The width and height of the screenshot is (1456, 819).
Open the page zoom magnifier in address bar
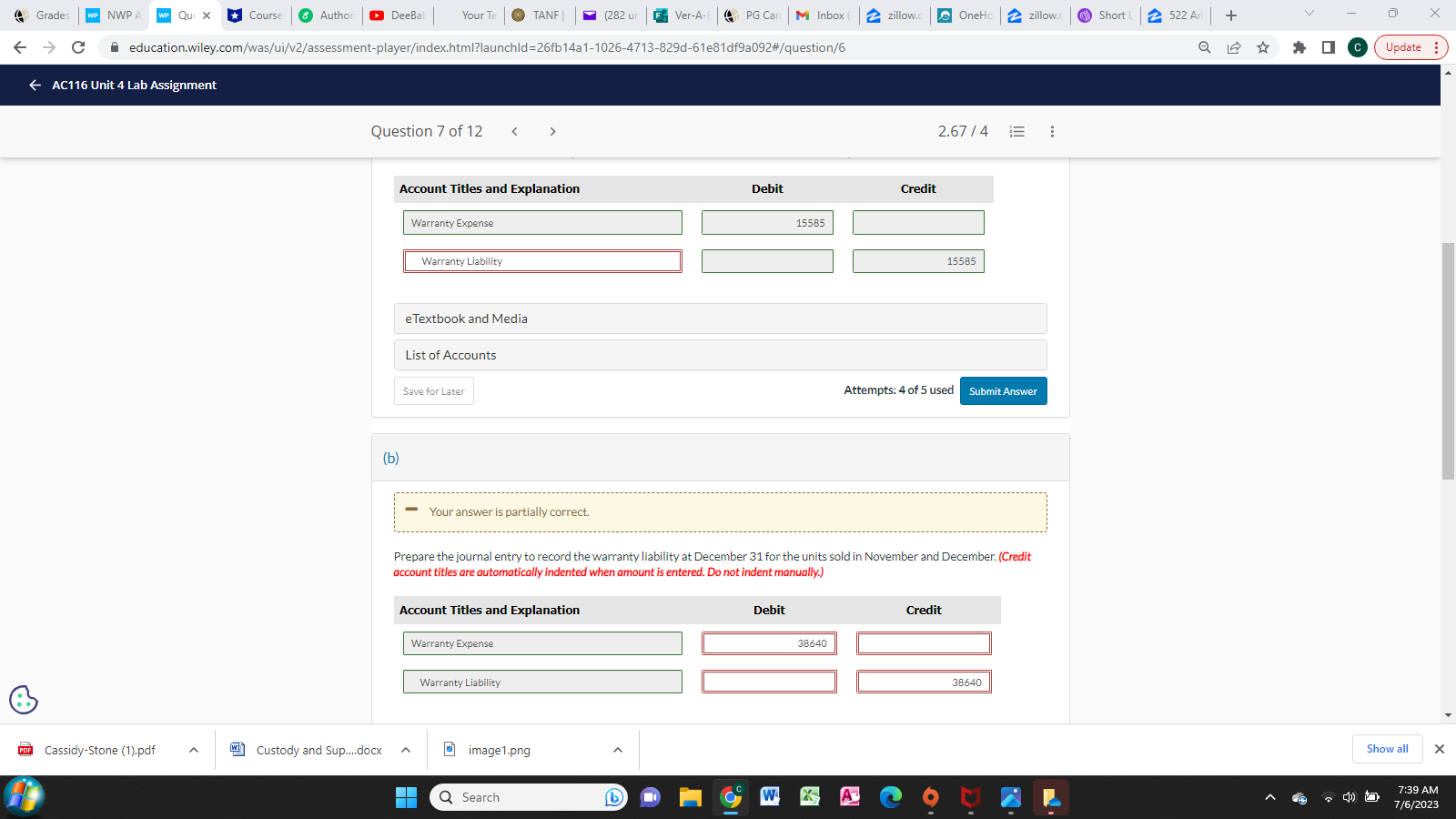tap(1205, 47)
